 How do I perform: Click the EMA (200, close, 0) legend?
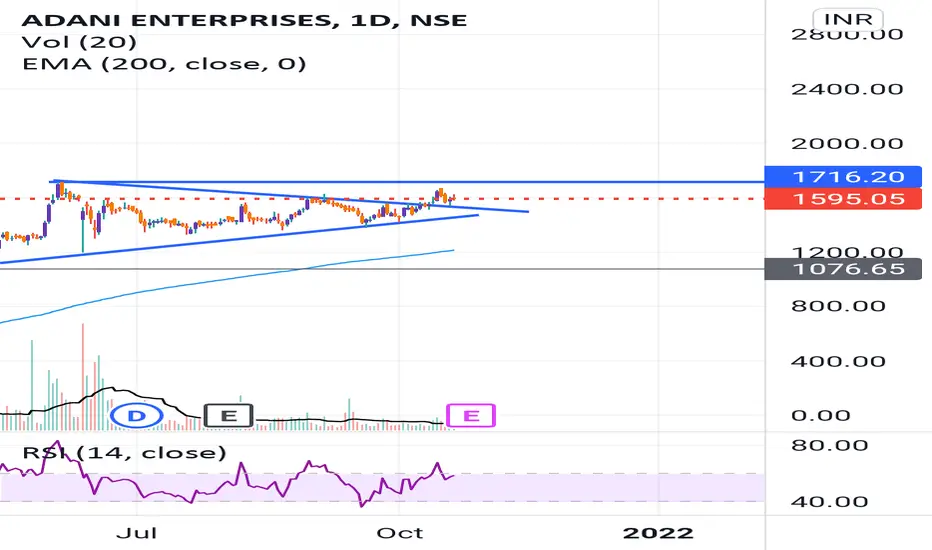tap(164, 64)
